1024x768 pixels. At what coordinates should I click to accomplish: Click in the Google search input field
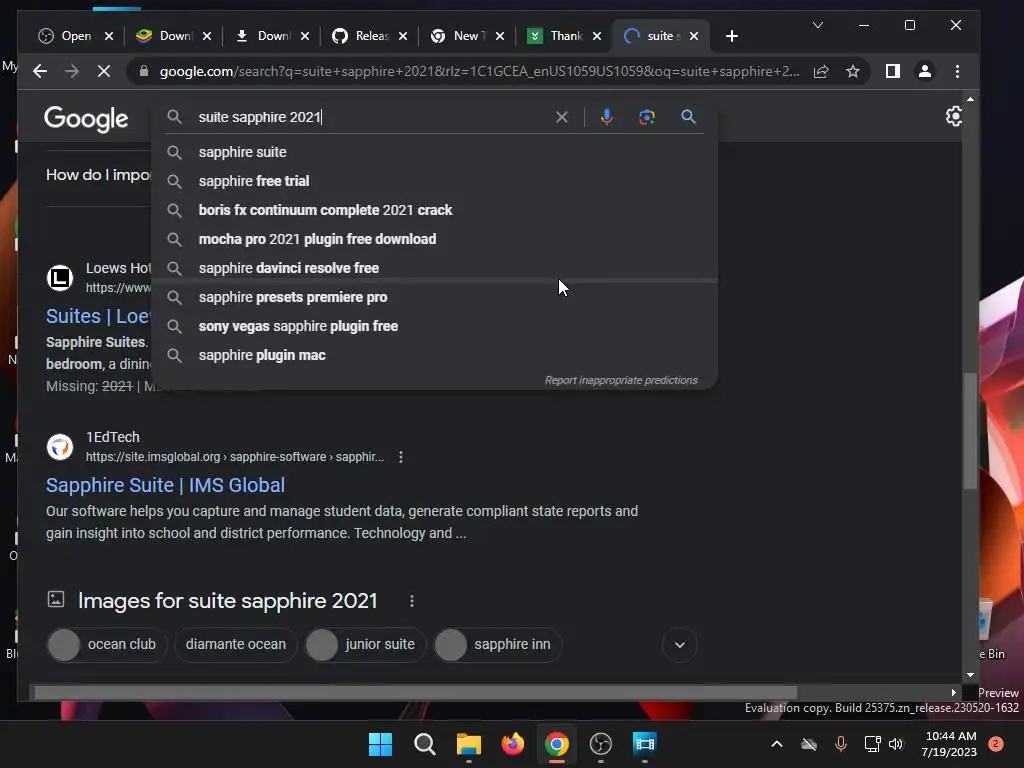pyautogui.click(x=372, y=117)
